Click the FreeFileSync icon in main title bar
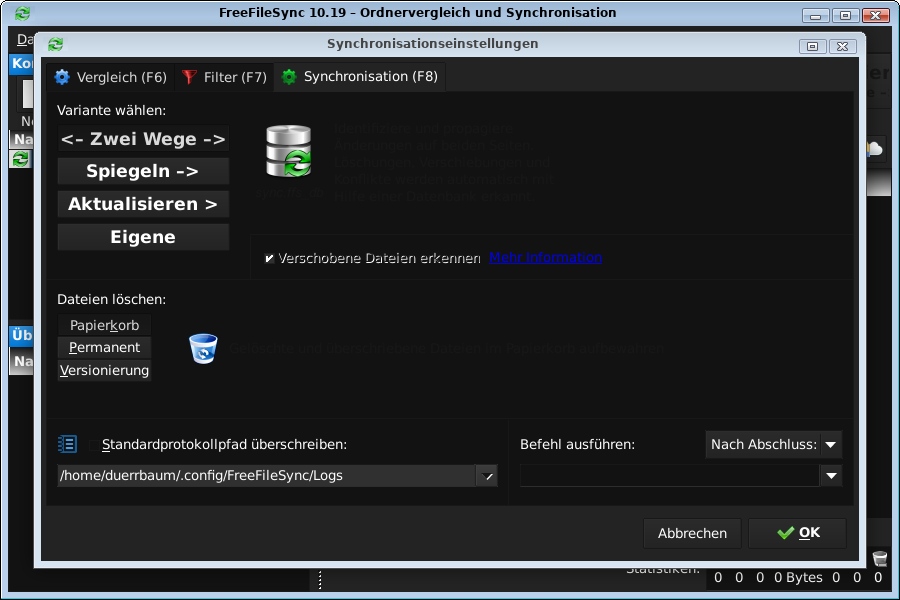The height and width of the screenshot is (600, 900). coord(22,13)
